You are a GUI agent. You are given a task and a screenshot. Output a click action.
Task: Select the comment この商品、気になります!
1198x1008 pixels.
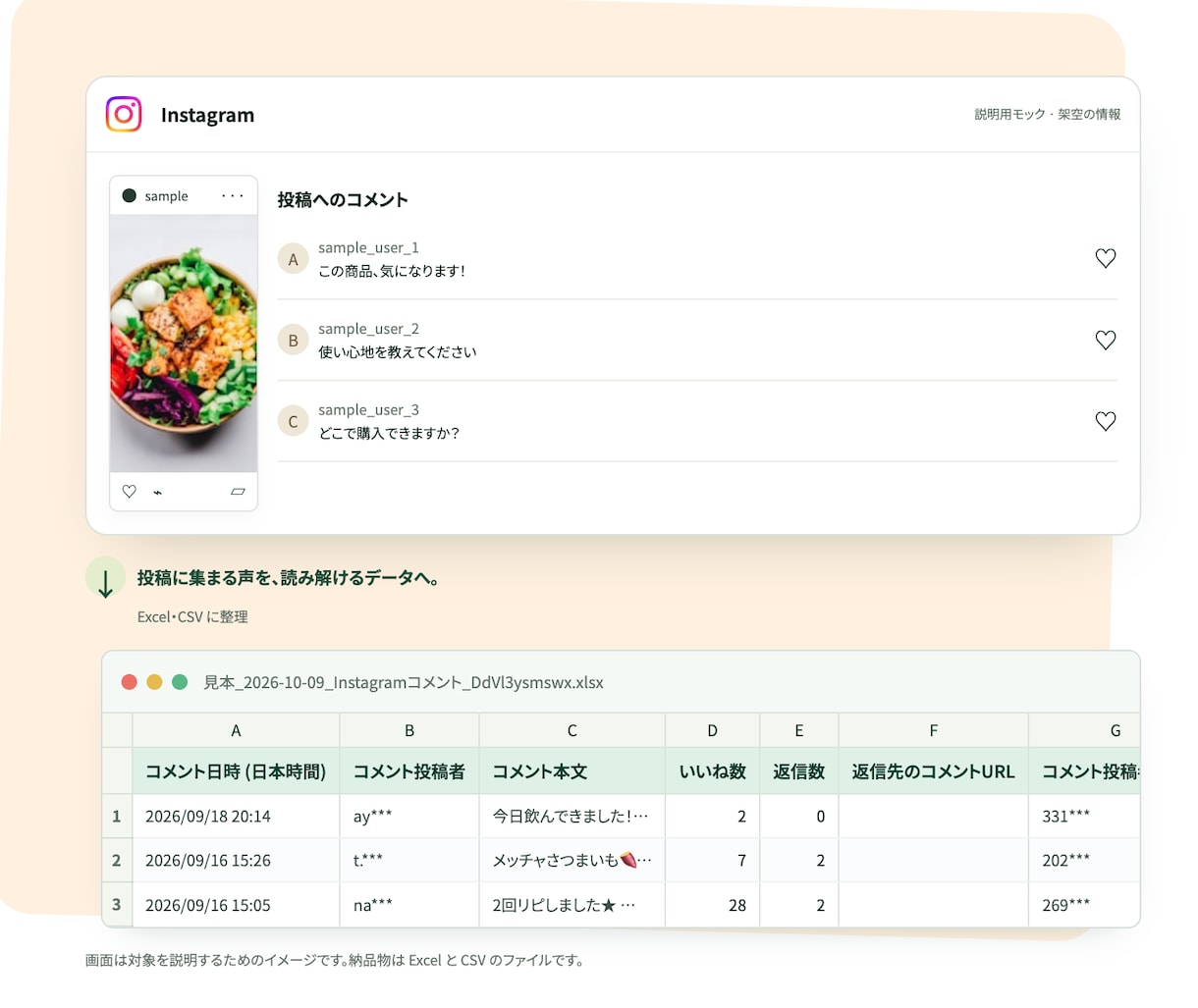pyautogui.click(x=392, y=271)
